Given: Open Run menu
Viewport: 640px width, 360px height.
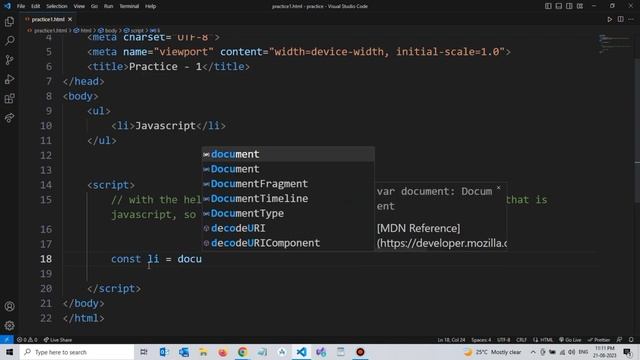Looking at the screenshot, I should pos(109,6).
